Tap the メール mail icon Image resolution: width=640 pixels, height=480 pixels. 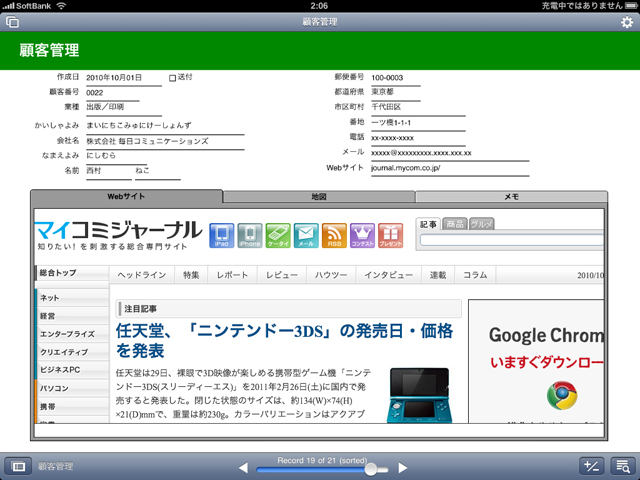306,236
